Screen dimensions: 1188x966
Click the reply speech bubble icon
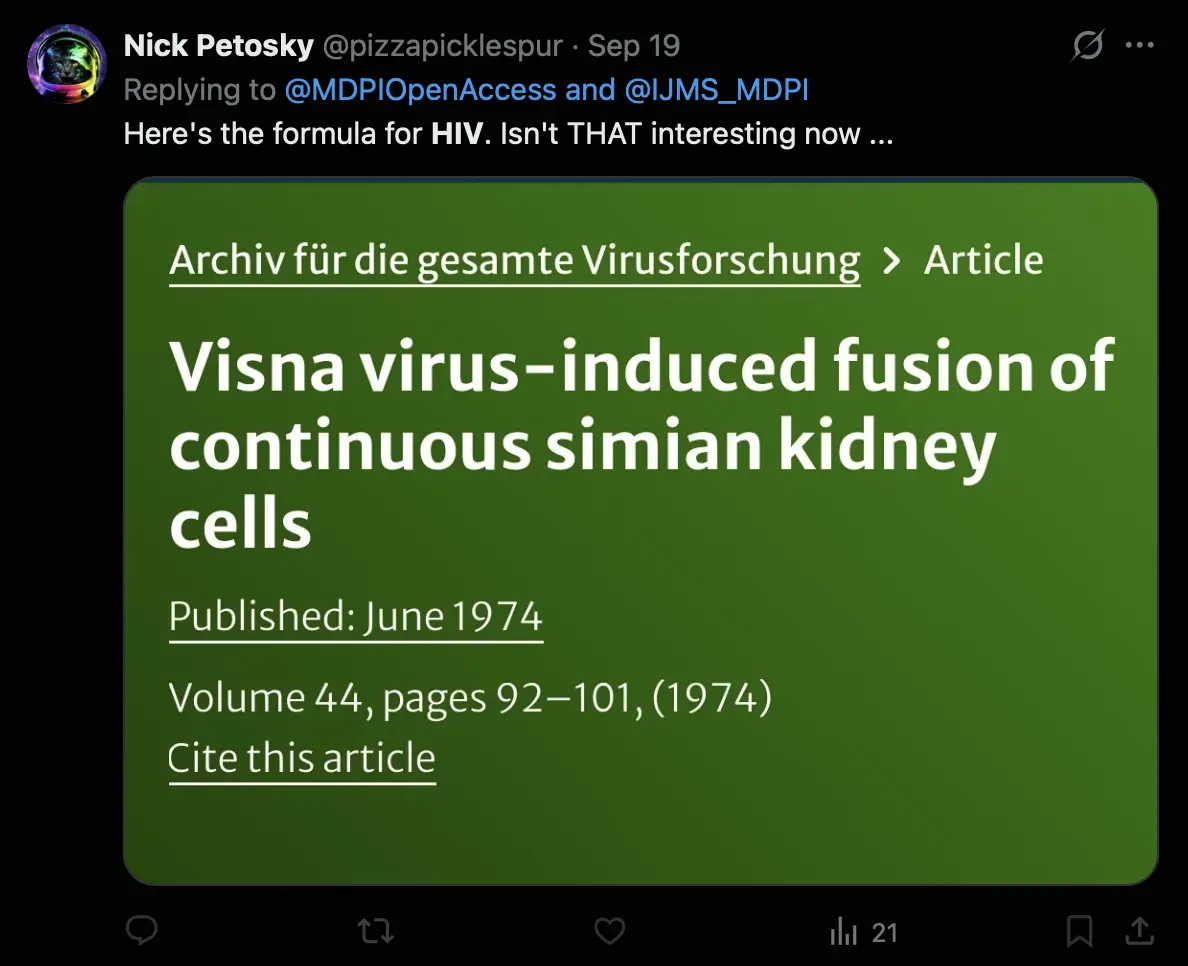(x=143, y=932)
